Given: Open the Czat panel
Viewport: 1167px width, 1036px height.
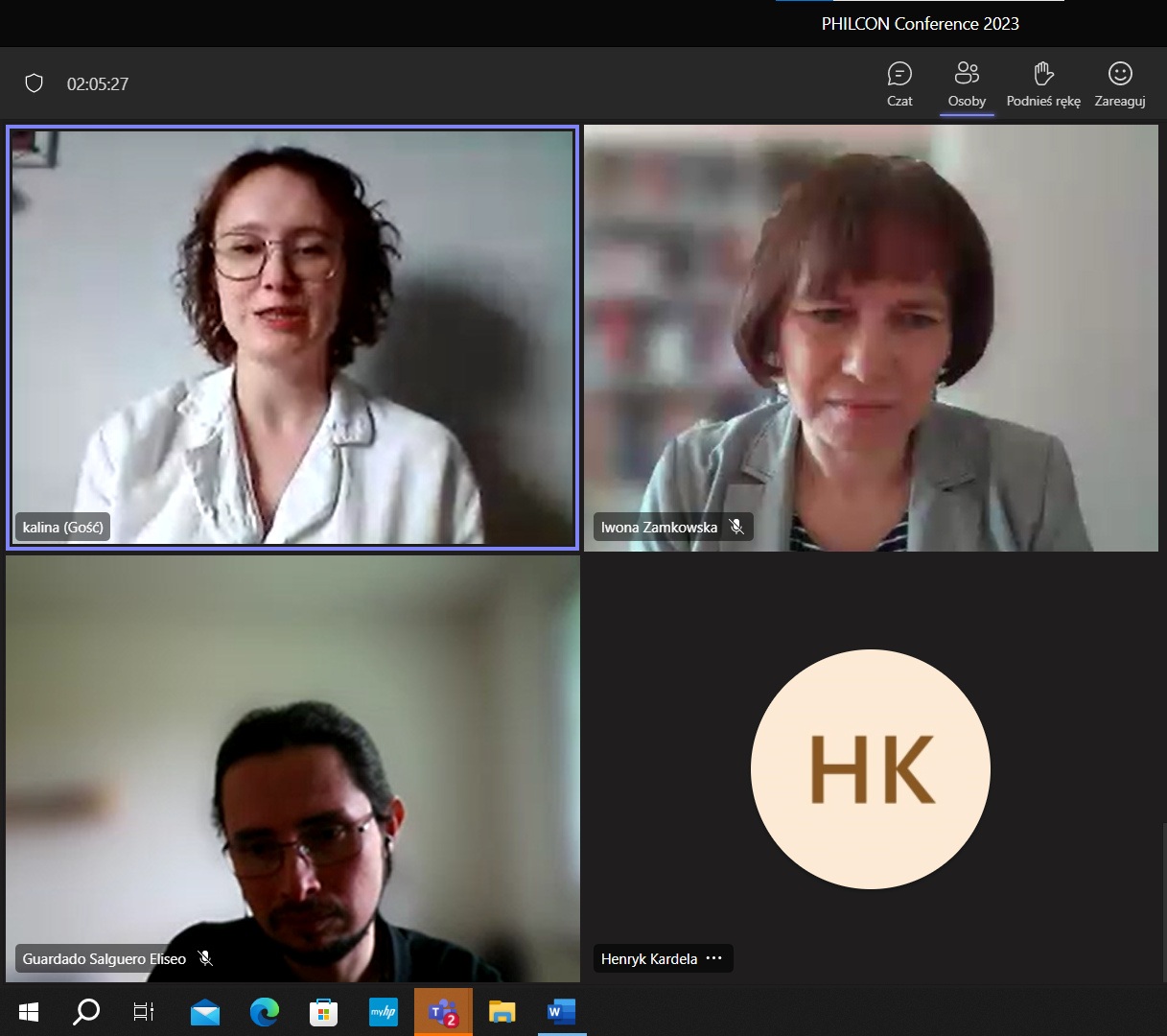Looking at the screenshot, I should (x=899, y=83).
